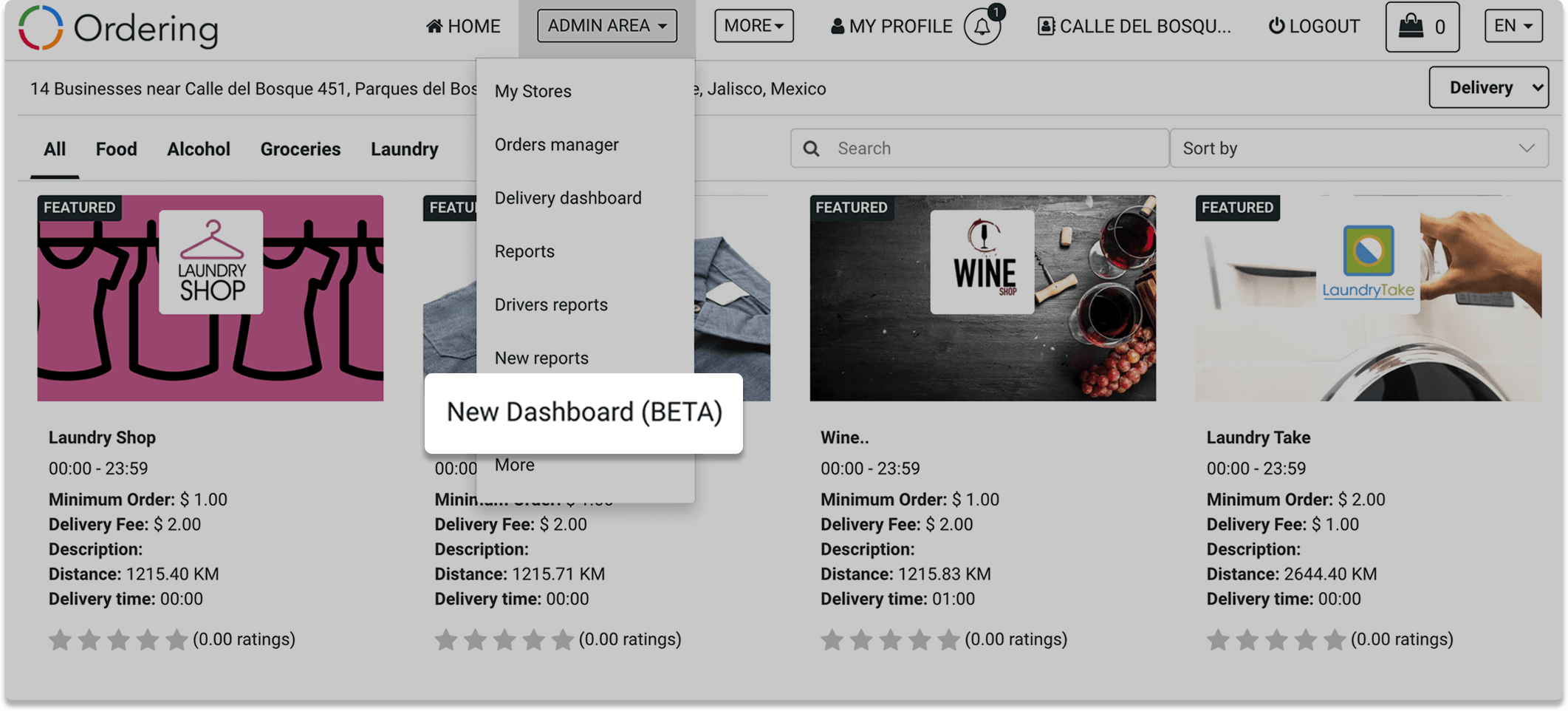Viewport: 1568px width, 711px height.
Task: Open the Laundry Take business name
Action: point(1259,438)
